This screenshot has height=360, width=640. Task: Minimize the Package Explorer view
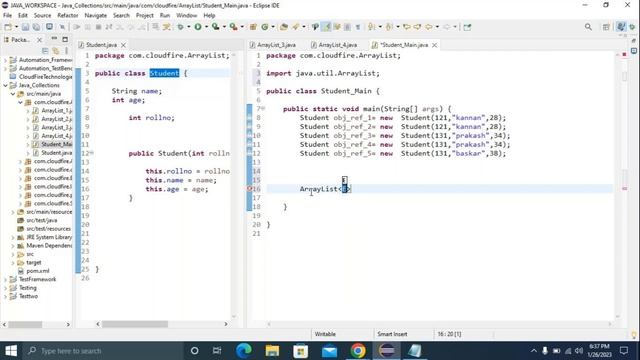(54, 39)
